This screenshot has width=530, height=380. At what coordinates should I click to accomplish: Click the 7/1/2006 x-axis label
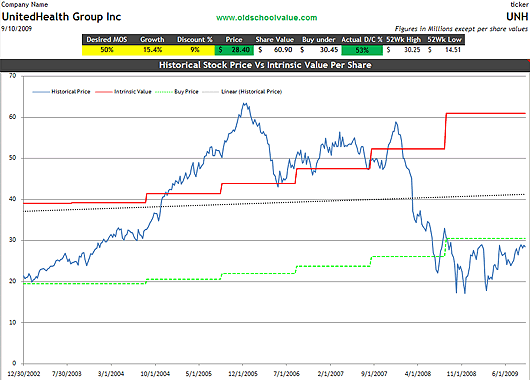click(x=286, y=374)
